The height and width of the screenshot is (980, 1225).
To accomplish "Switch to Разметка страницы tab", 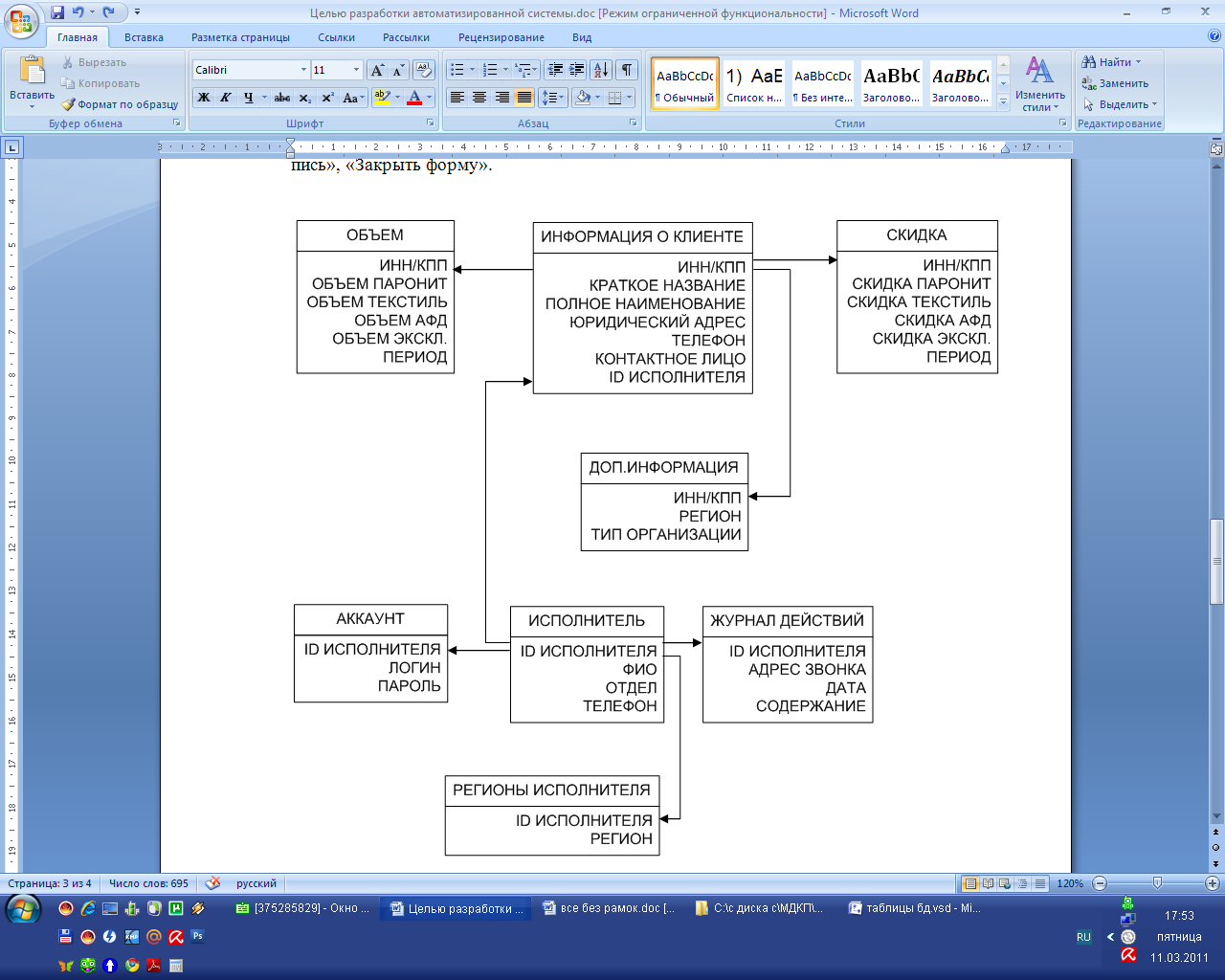I will [x=240, y=37].
